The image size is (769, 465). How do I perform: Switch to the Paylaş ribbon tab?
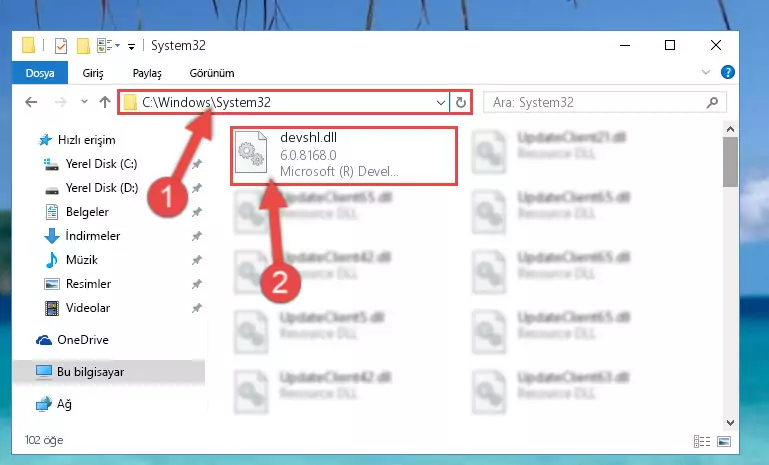pos(147,73)
